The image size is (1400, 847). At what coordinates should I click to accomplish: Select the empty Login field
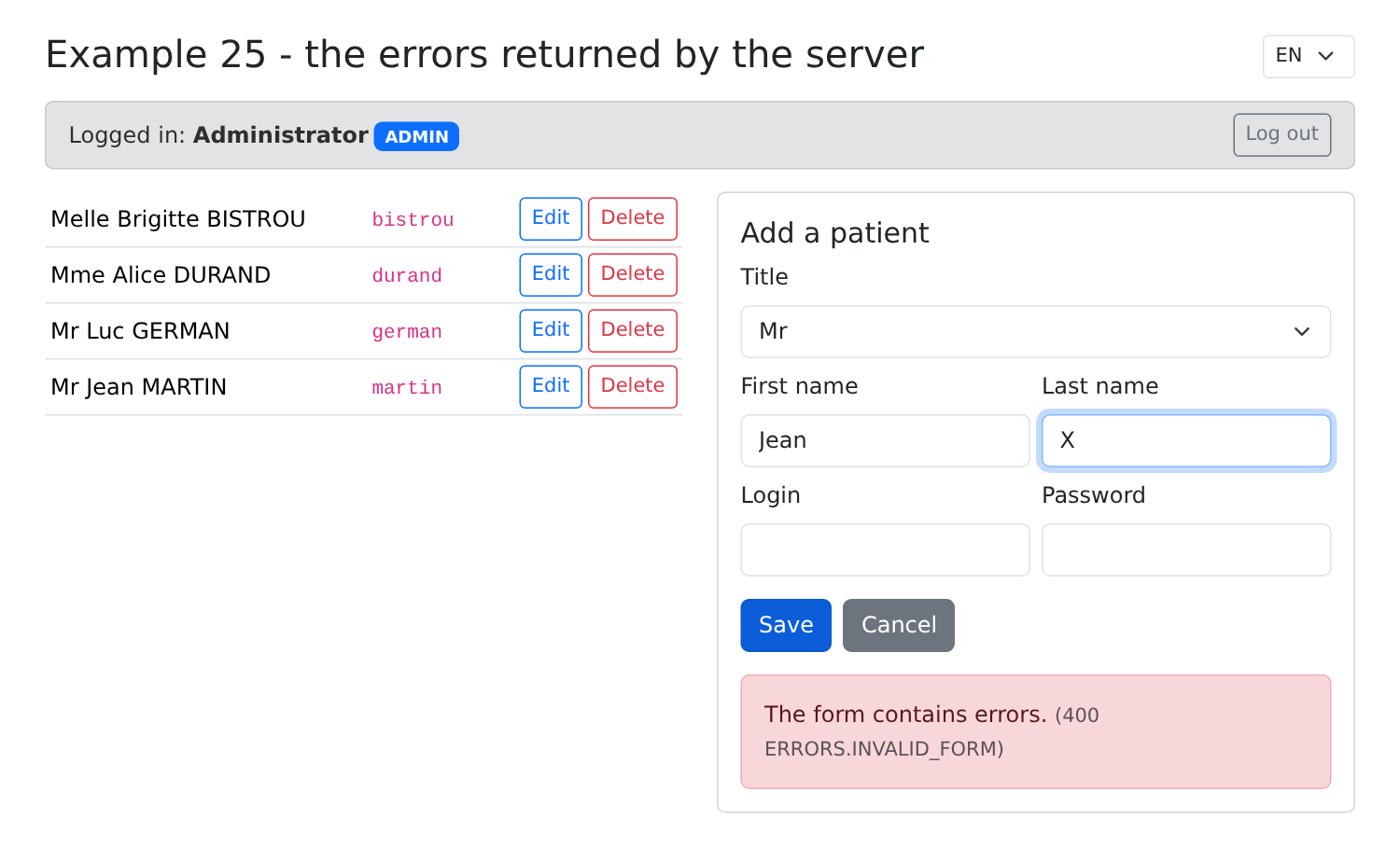click(x=885, y=549)
